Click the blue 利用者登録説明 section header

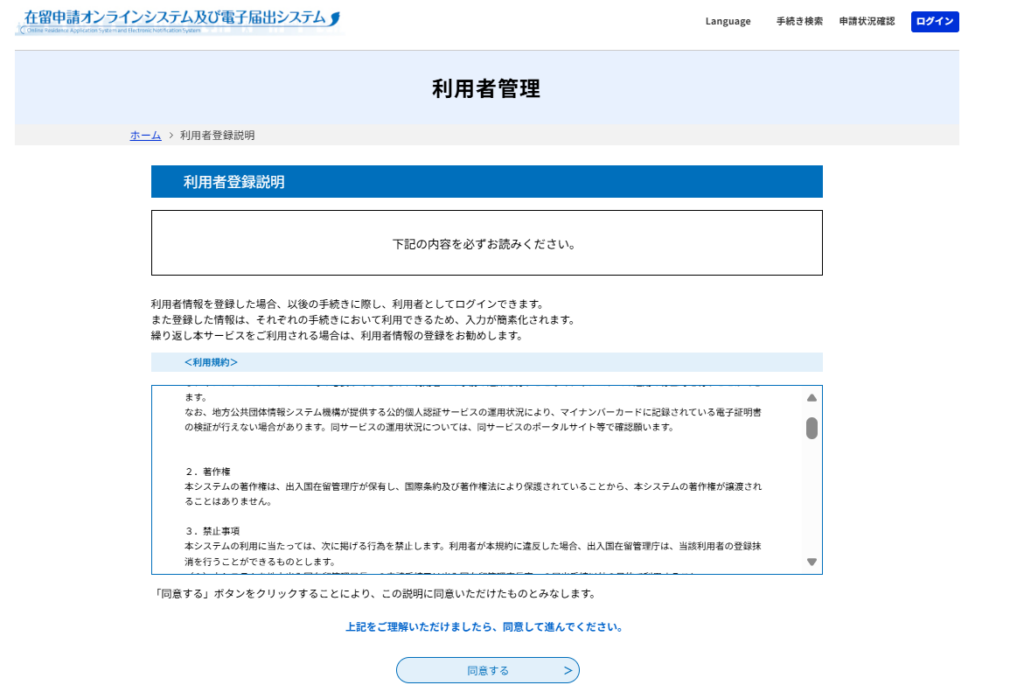(486, 182)
